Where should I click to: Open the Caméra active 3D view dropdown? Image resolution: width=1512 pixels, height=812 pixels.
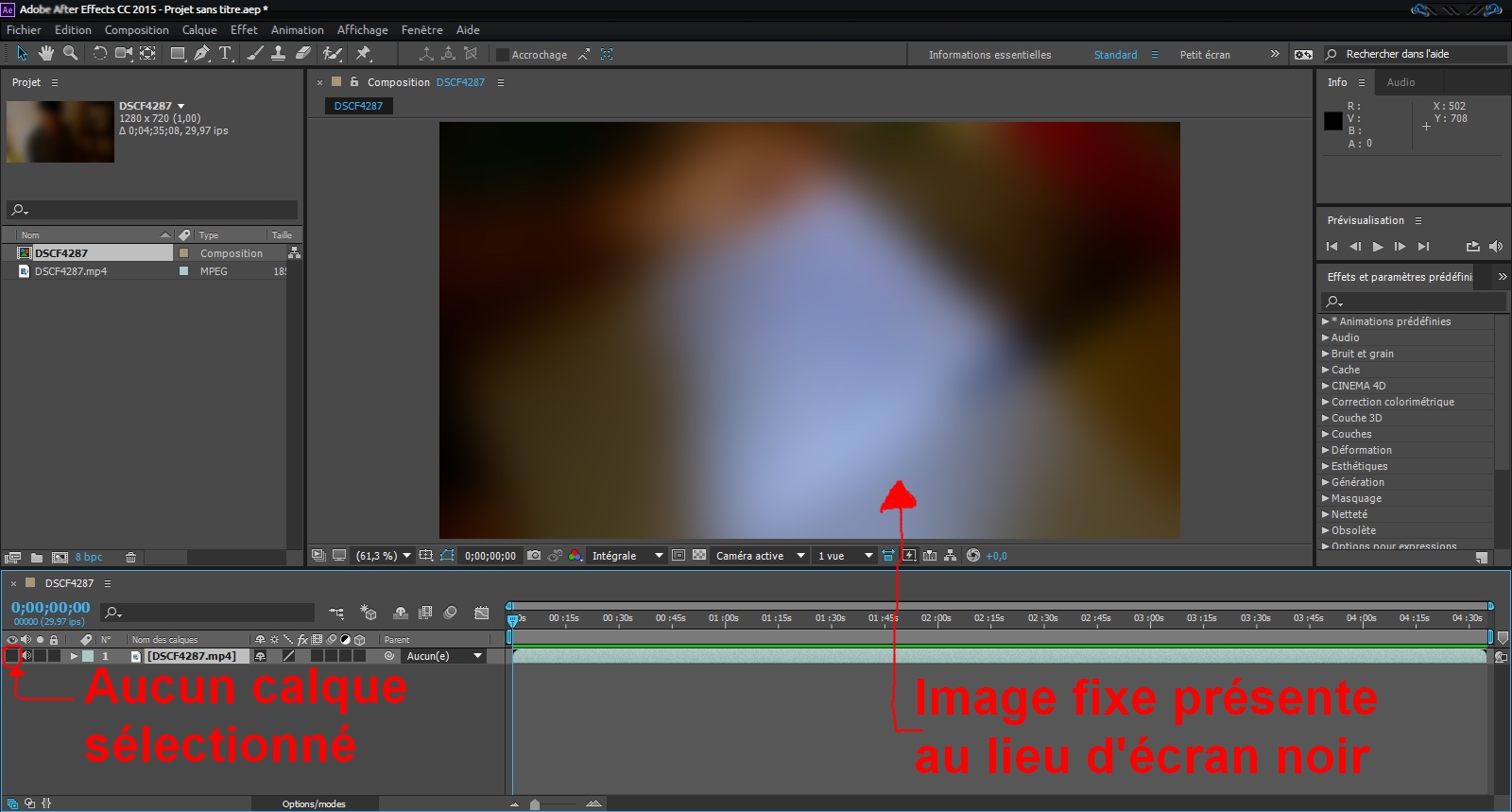(760, 556)
